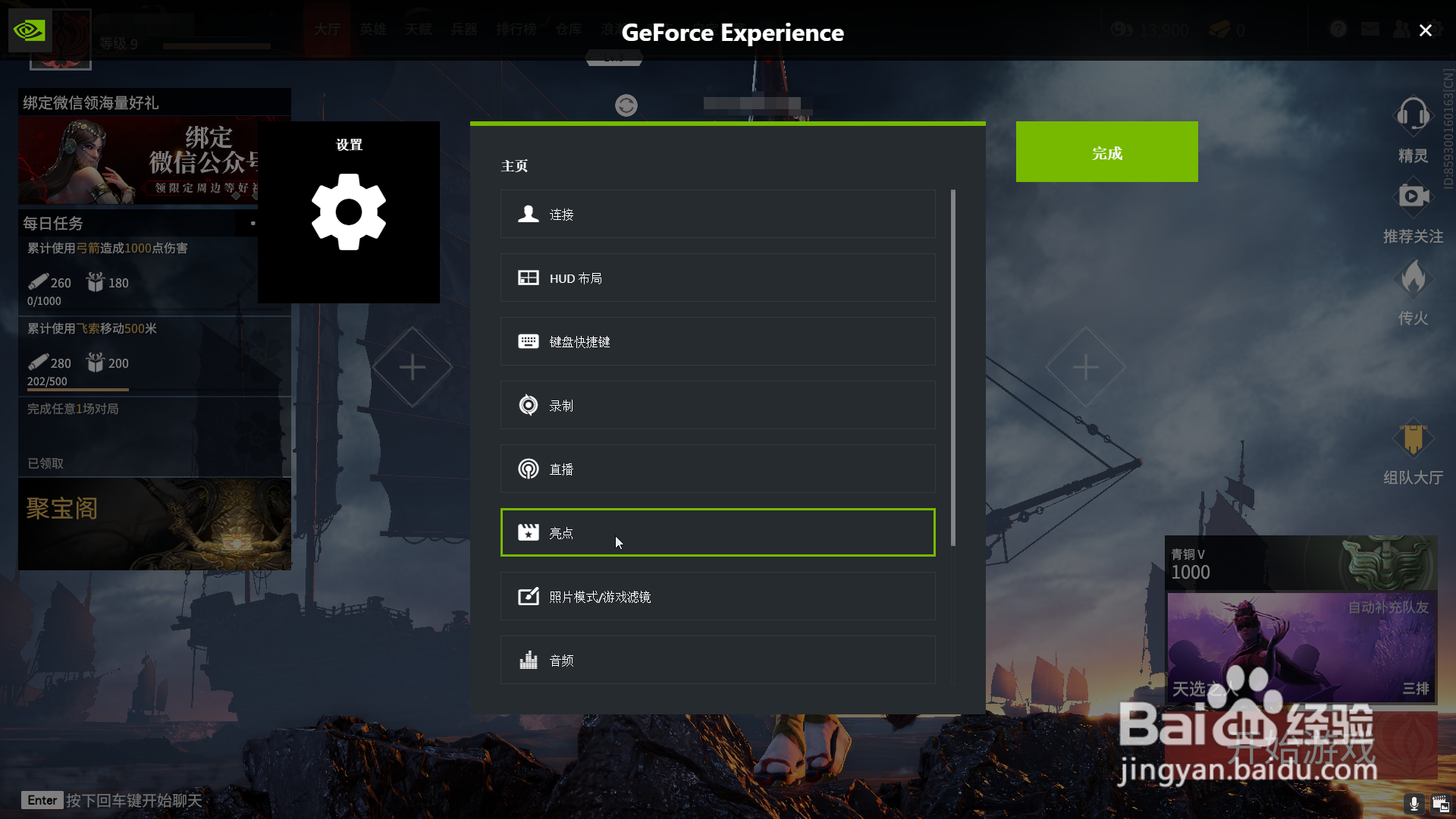Click the microphone icon in the game's bottom-right corner
1456x819 pixels.
(x=1414, y=804)
